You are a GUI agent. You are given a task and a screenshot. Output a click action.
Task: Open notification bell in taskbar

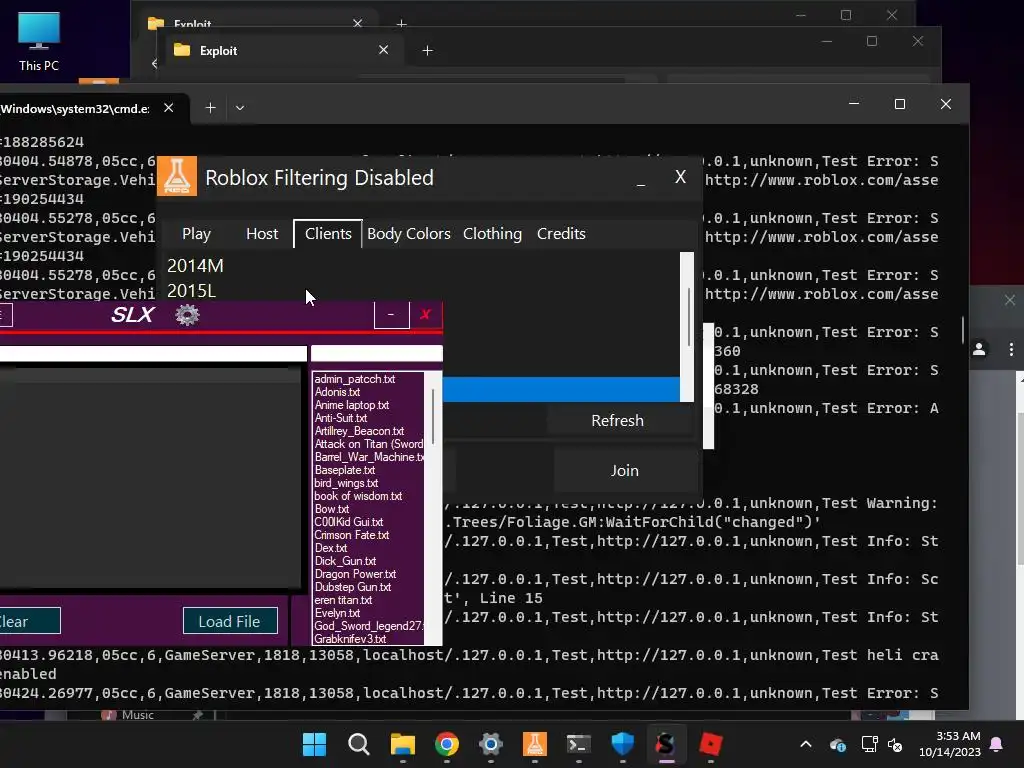coord(997,744)
